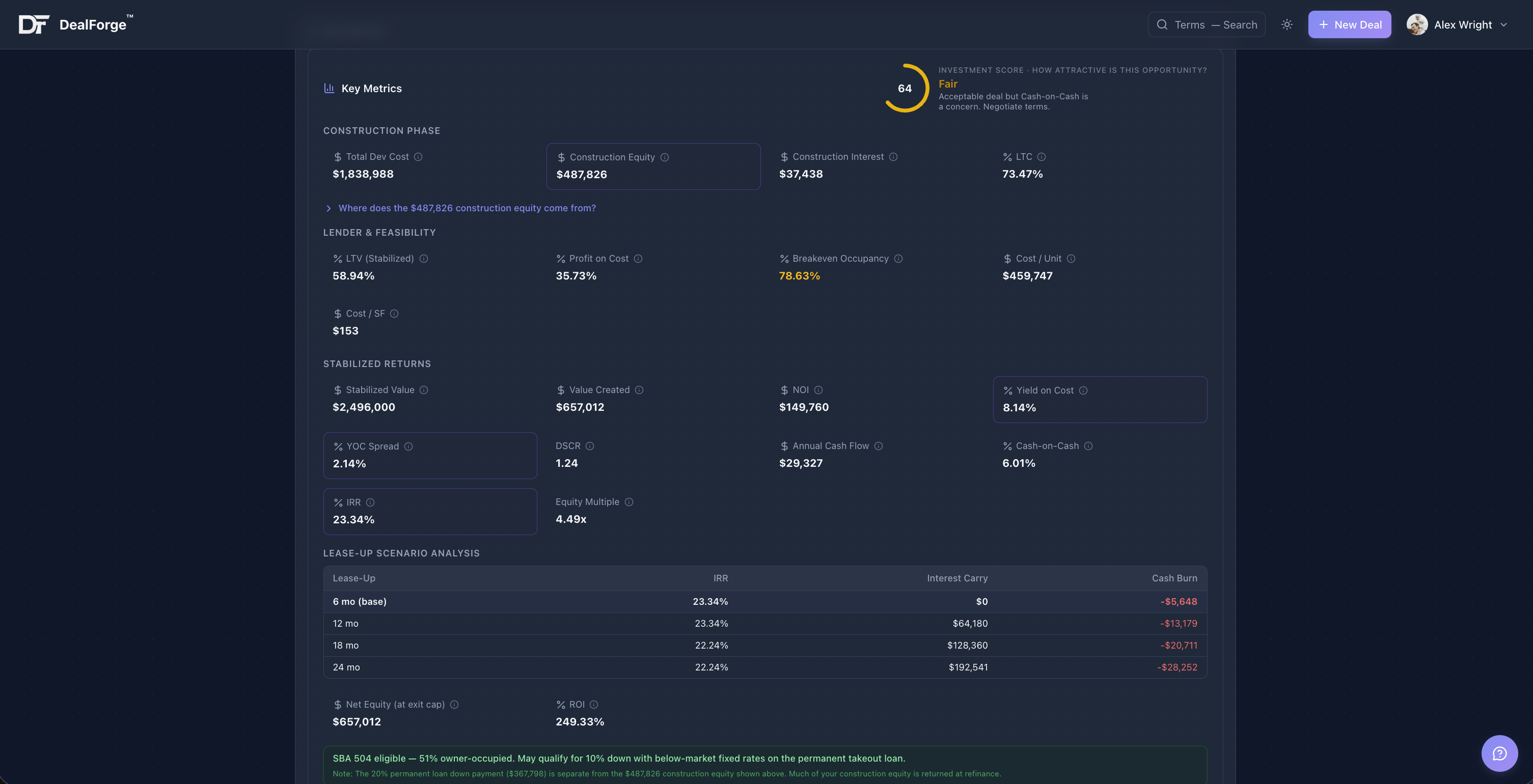Click info icon next to Total Dev Cost
1533x784 pixels.
[418, 157]
